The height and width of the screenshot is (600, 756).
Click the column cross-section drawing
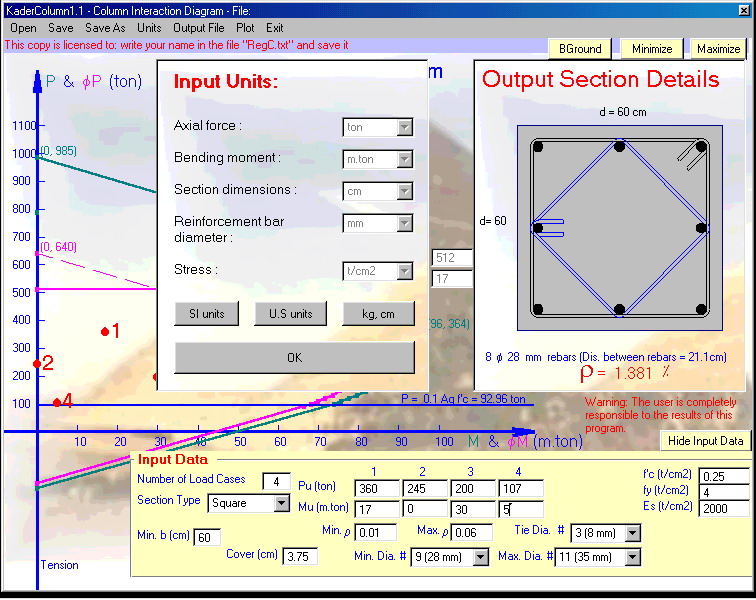click(619, 228)
